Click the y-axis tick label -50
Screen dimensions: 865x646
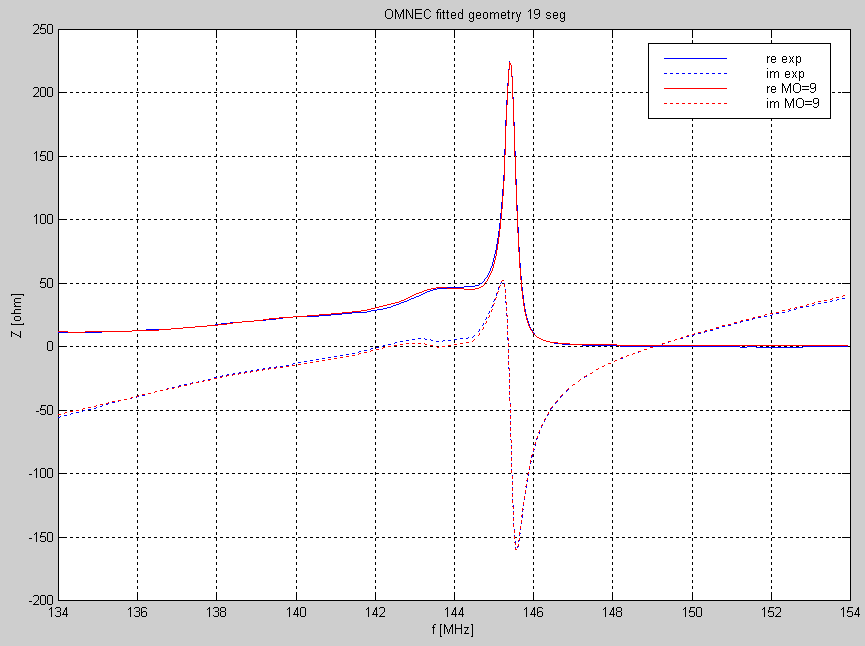click(44, 410)
